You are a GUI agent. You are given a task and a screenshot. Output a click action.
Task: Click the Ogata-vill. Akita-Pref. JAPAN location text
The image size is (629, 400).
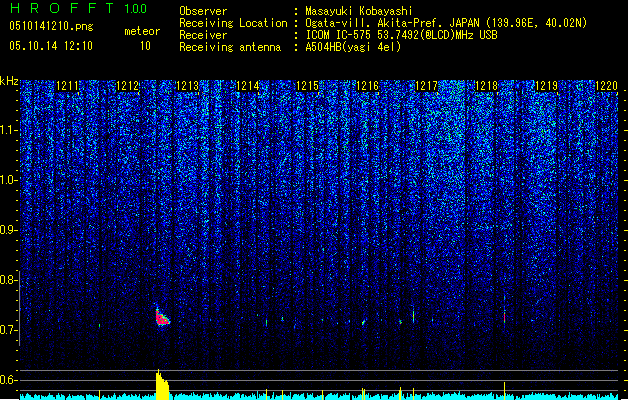[x=446, y=23]
